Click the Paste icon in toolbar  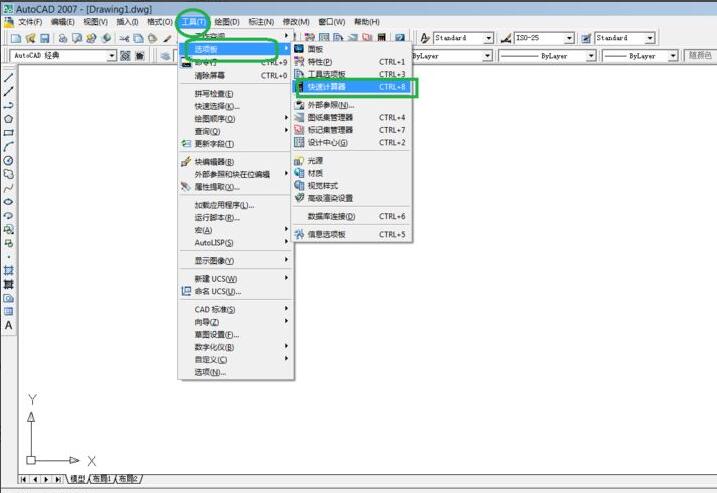click(153, 38)
